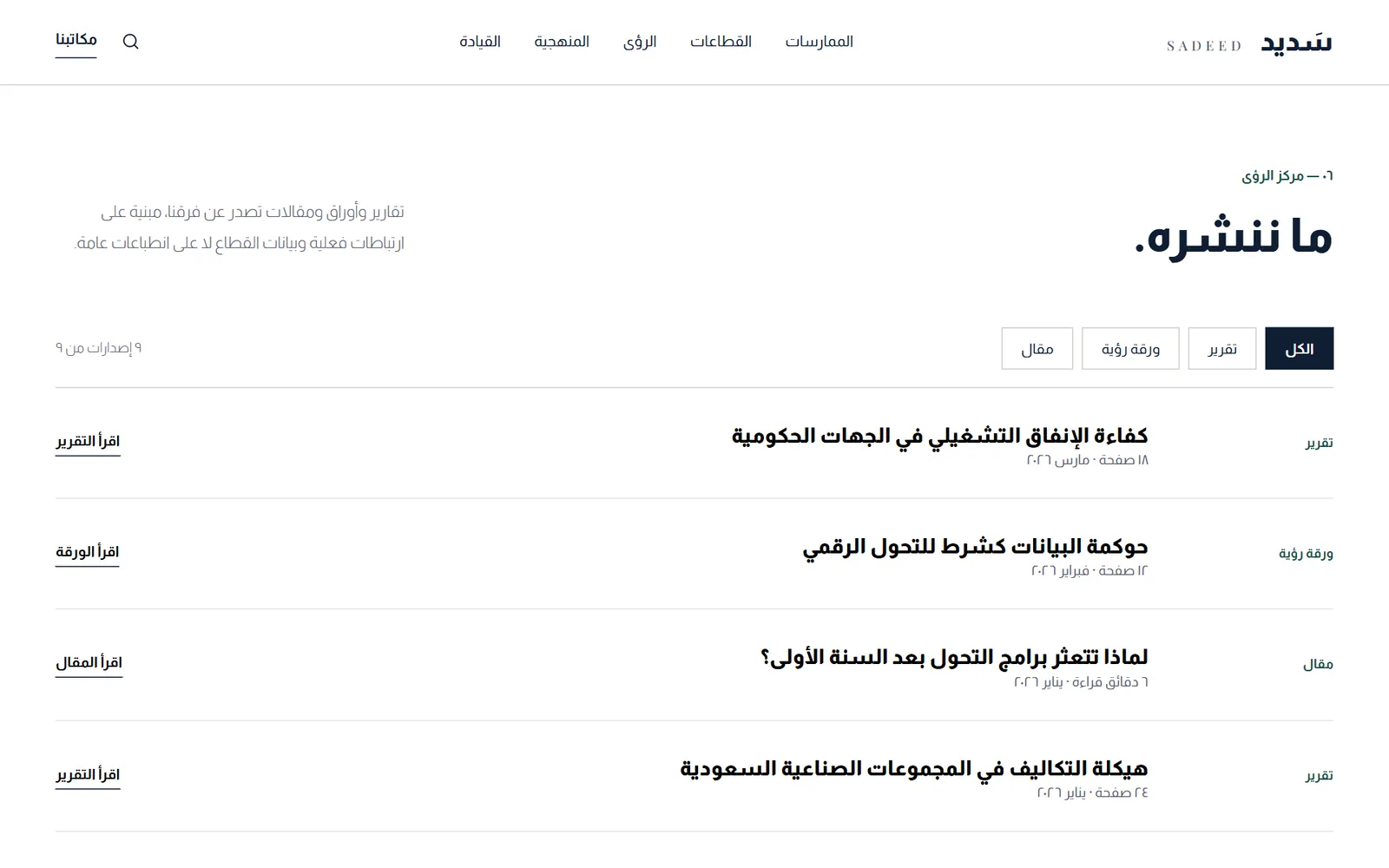The image size is (1389, 868).
Task: Visit the مكاتبنا offices link
Action: coord(76,42)
